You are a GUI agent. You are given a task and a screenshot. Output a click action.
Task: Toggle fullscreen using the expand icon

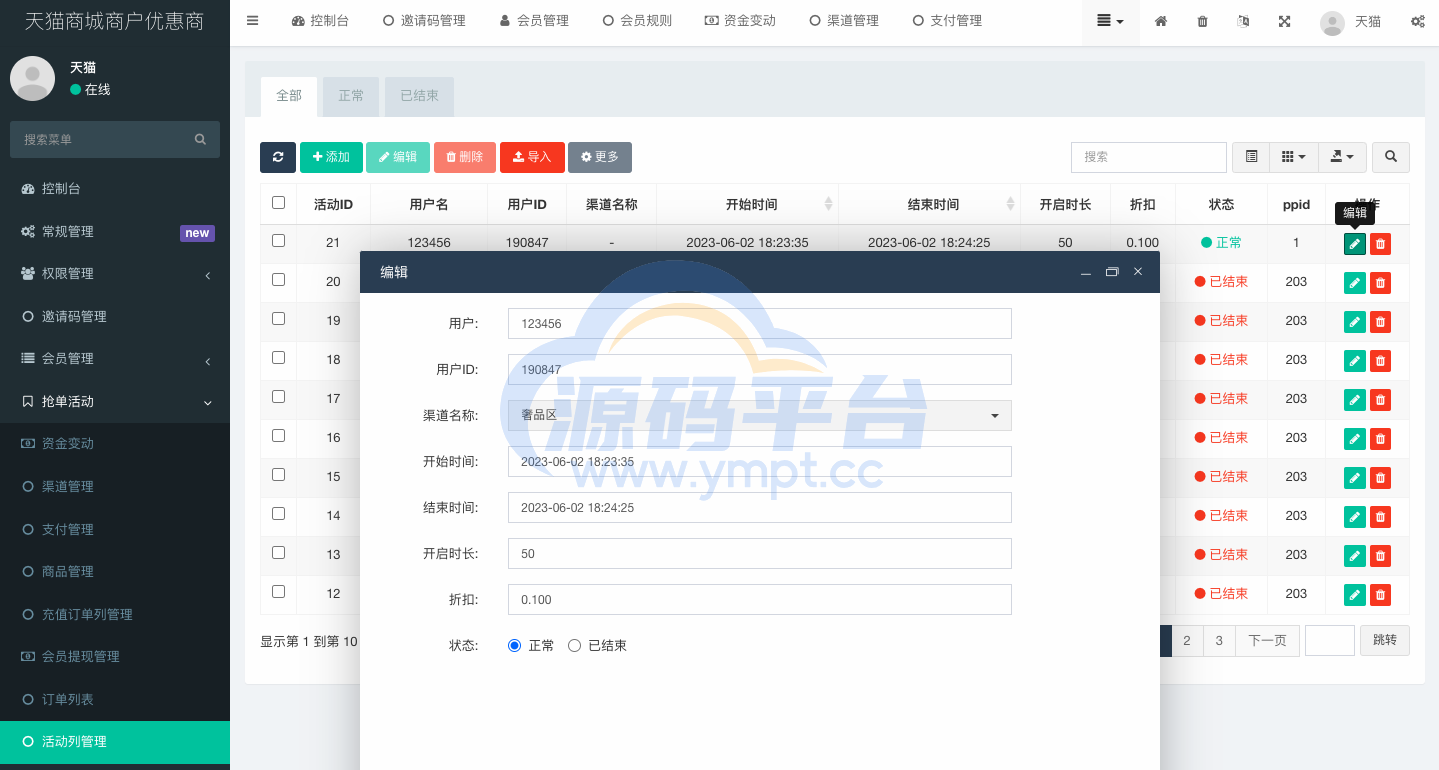(1284, 21)
